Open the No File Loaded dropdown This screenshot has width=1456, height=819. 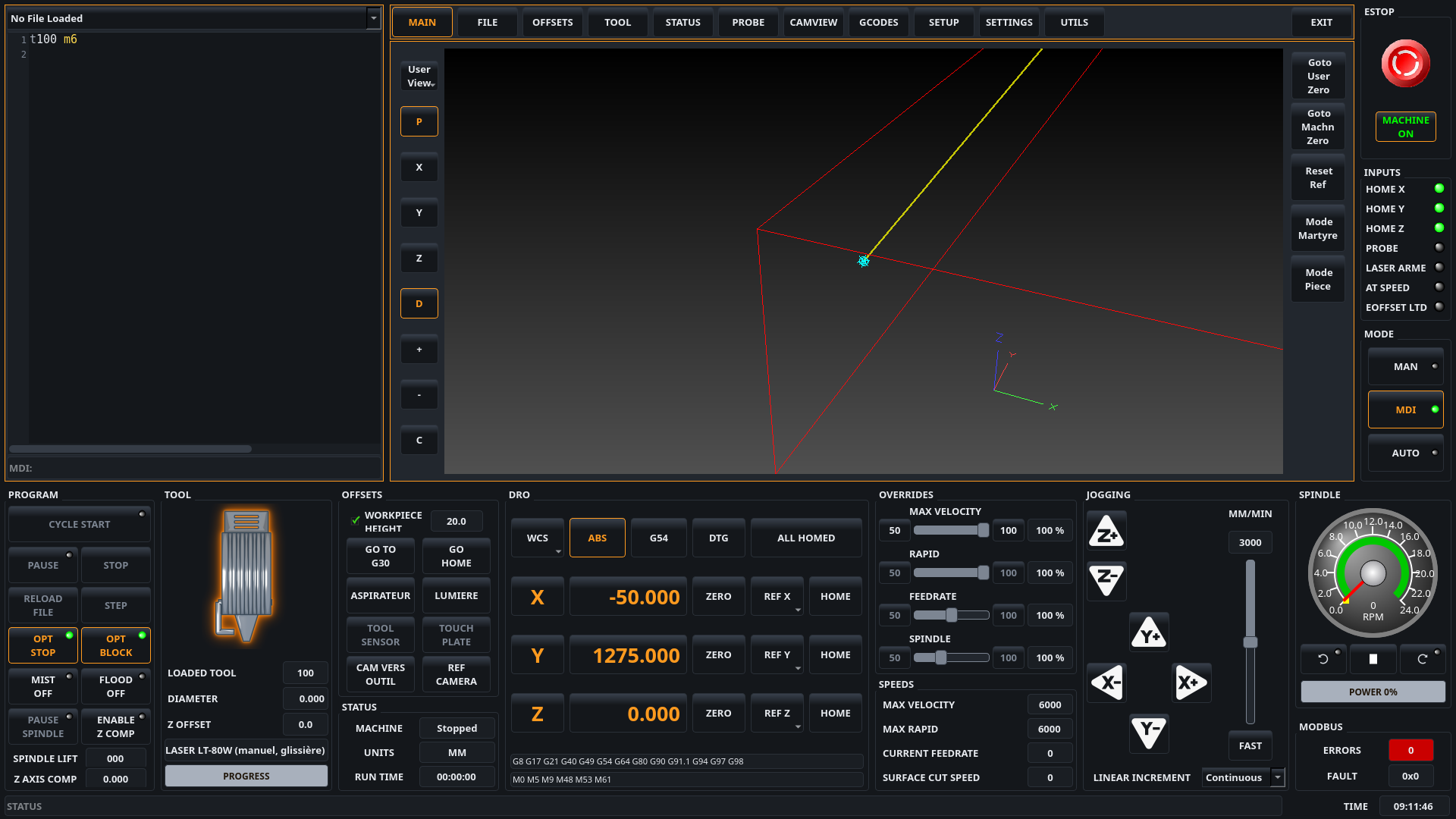(x=373, y=18)
